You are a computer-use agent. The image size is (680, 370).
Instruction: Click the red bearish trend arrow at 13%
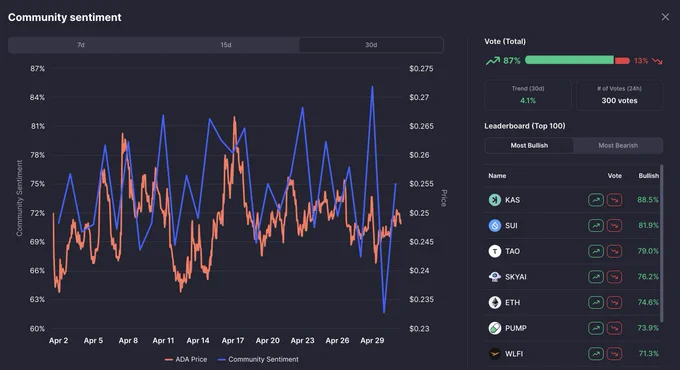click(657, 61)
